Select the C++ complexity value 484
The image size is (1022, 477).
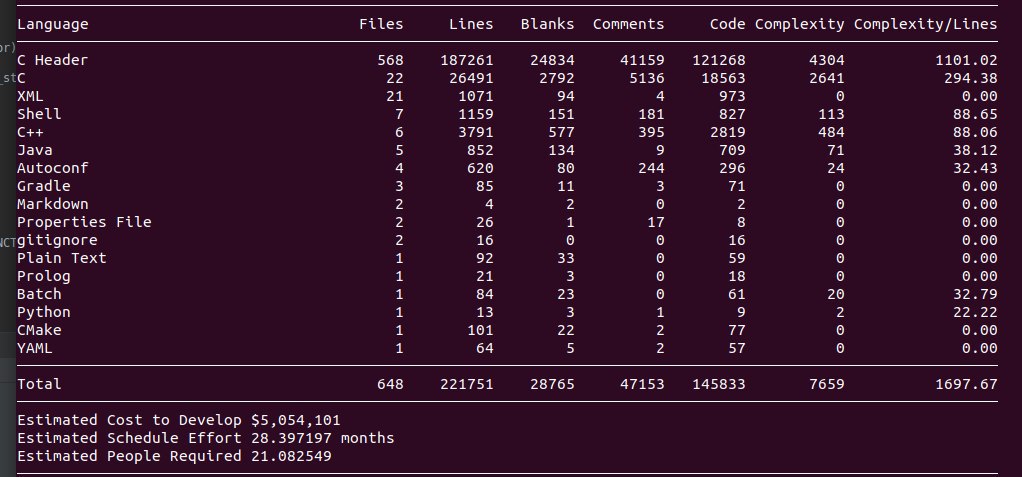(x=831, y=132)
